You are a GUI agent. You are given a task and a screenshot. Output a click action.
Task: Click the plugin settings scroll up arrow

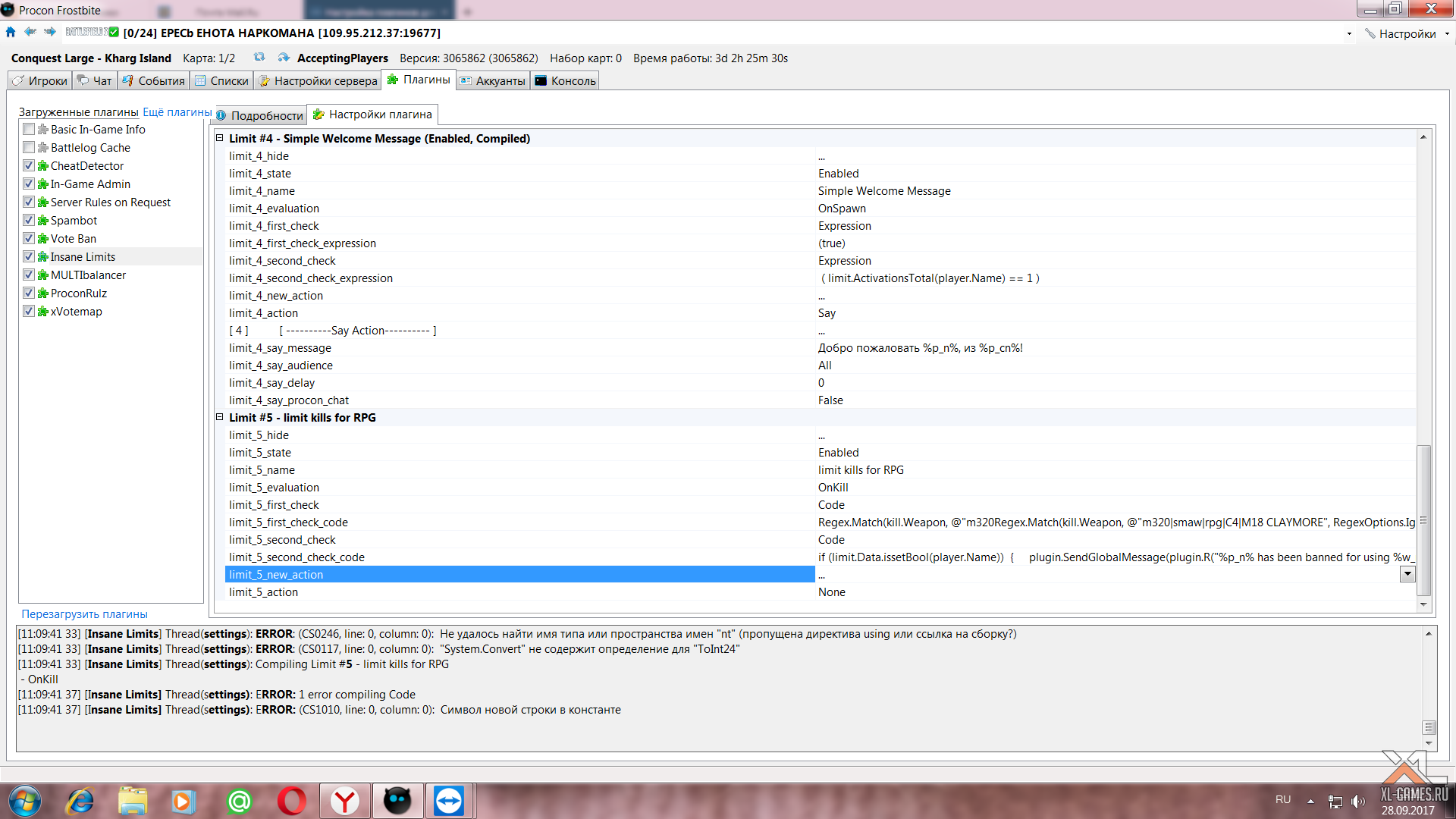[x=1423, y=136]
